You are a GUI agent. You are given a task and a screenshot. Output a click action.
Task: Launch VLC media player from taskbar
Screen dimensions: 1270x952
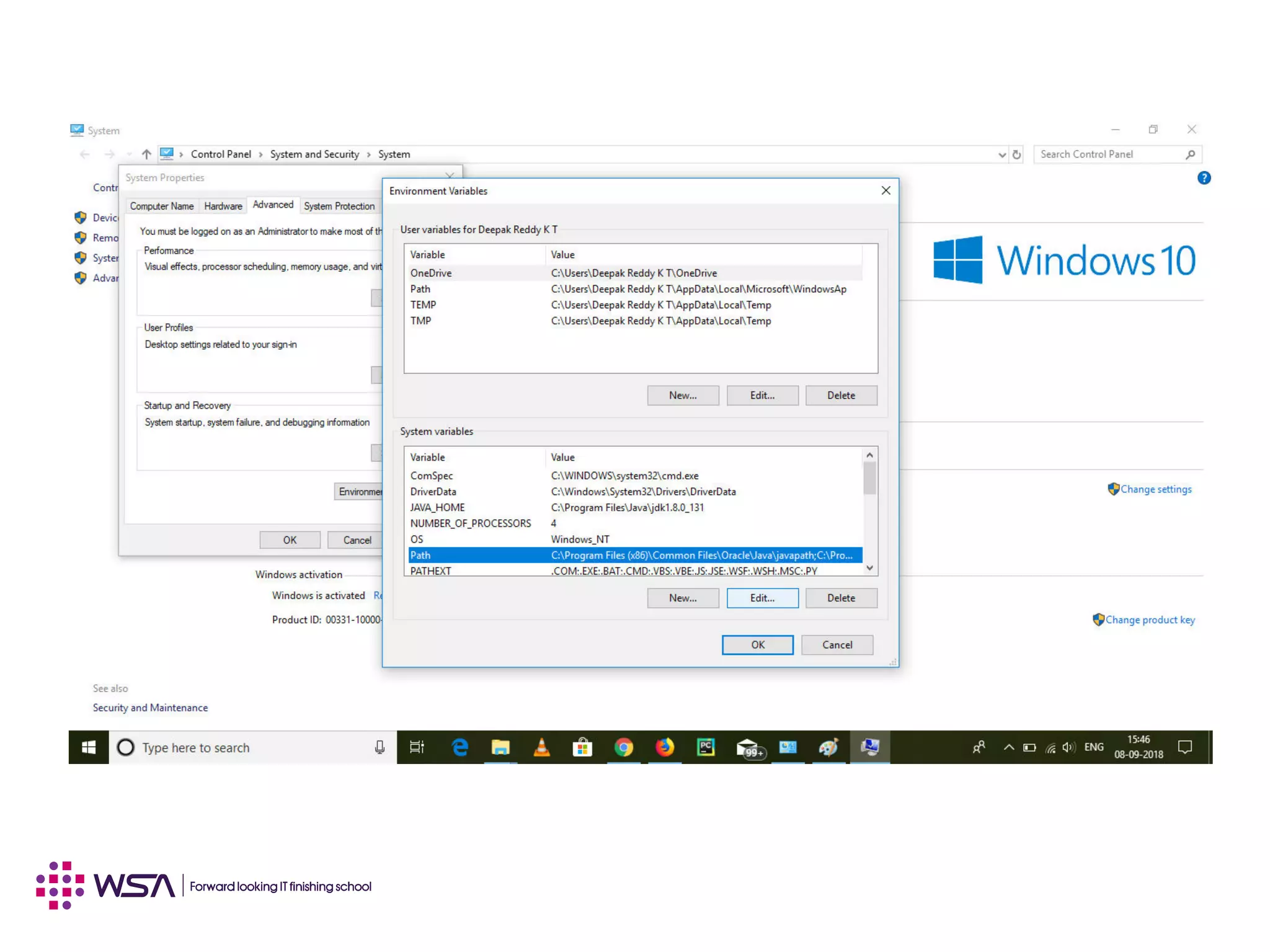pyautogui.click(x=541, y=747)
